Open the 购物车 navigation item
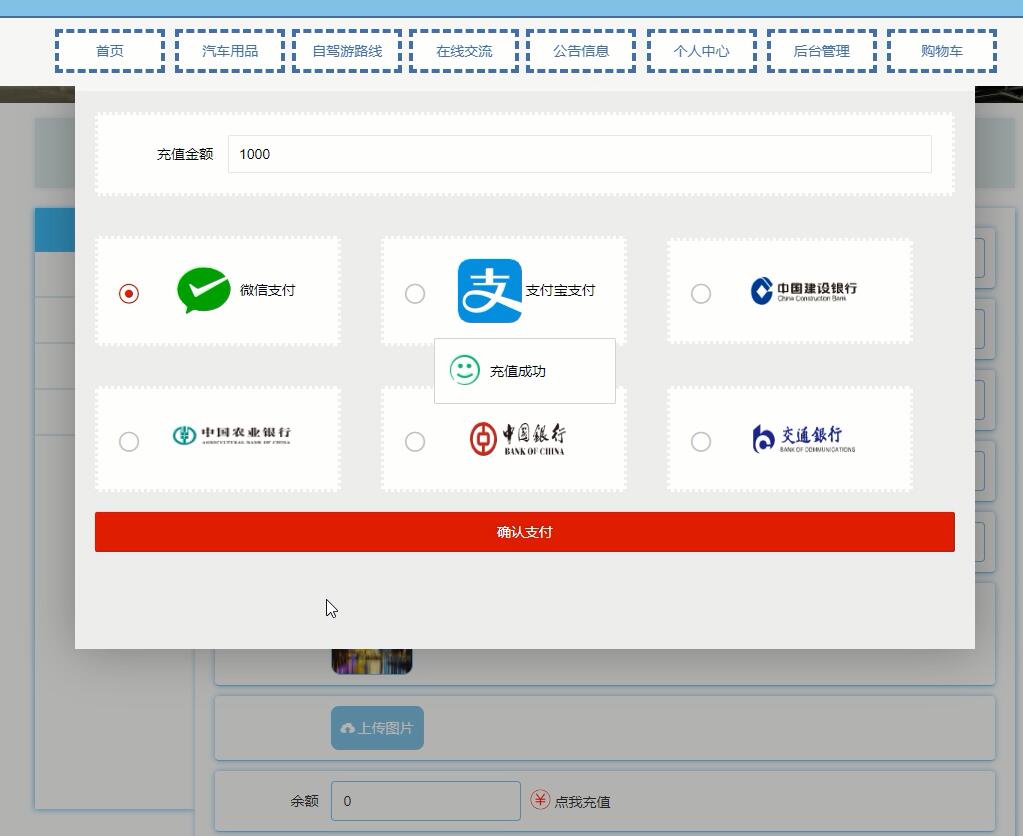Image resolution: width=1023 pixels, height=836 pixels. (x=941, y=51)
